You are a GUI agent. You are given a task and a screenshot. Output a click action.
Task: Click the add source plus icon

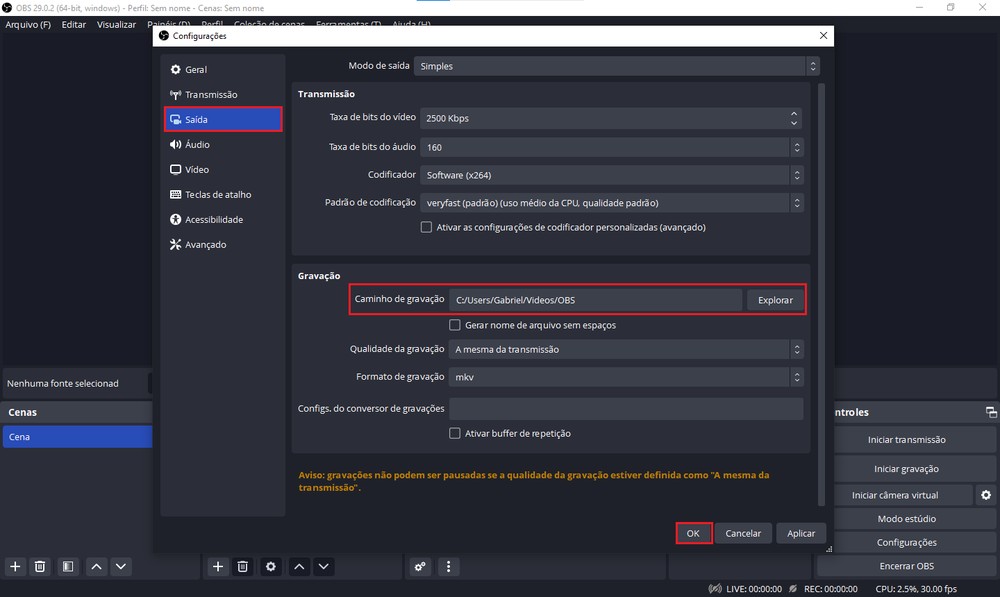coord(218,566)
